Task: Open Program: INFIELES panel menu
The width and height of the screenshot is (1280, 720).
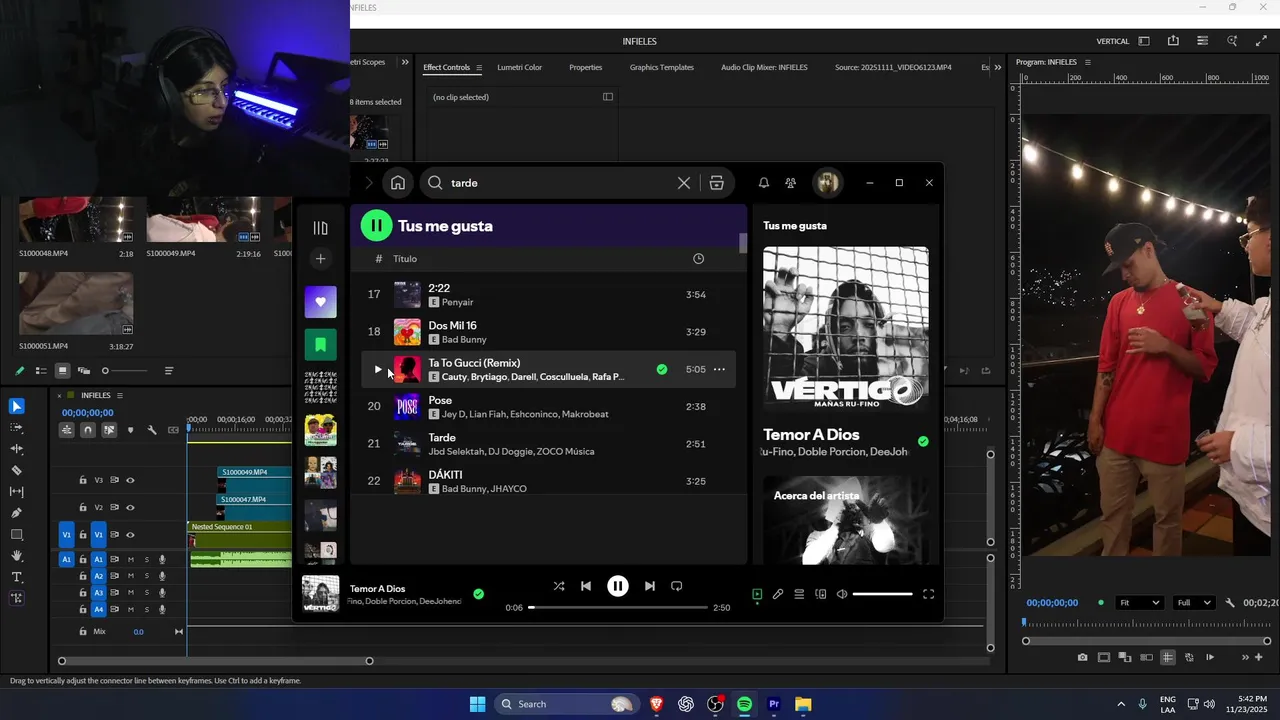Action: tap(1088, 62)
